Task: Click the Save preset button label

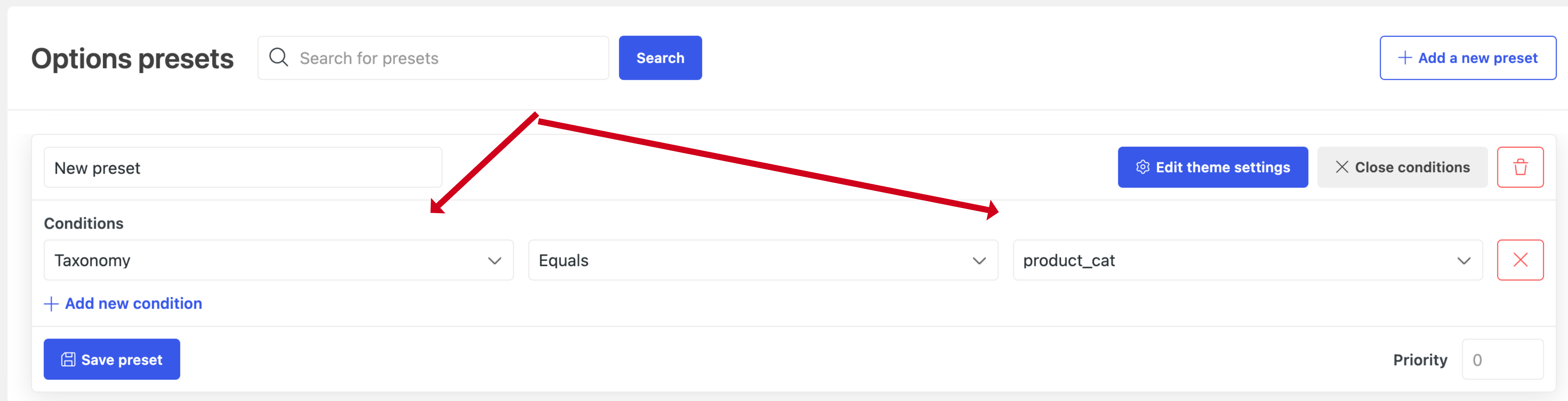Action: click(122, 360)
